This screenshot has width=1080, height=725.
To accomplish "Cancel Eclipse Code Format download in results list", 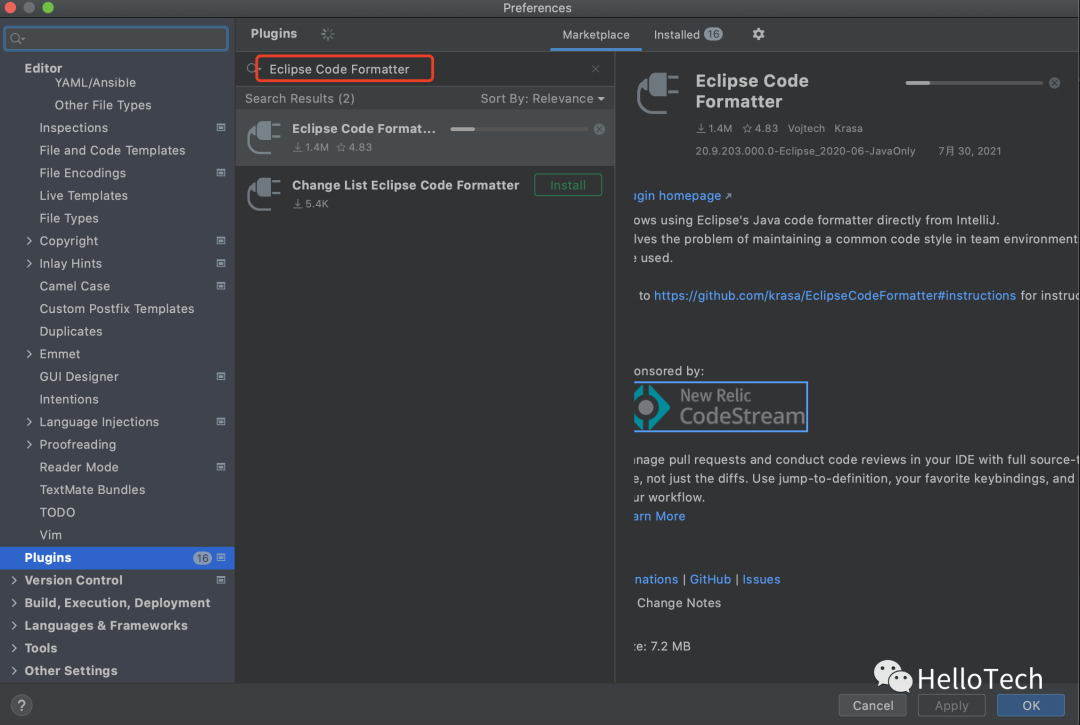I will coord(599,129).
